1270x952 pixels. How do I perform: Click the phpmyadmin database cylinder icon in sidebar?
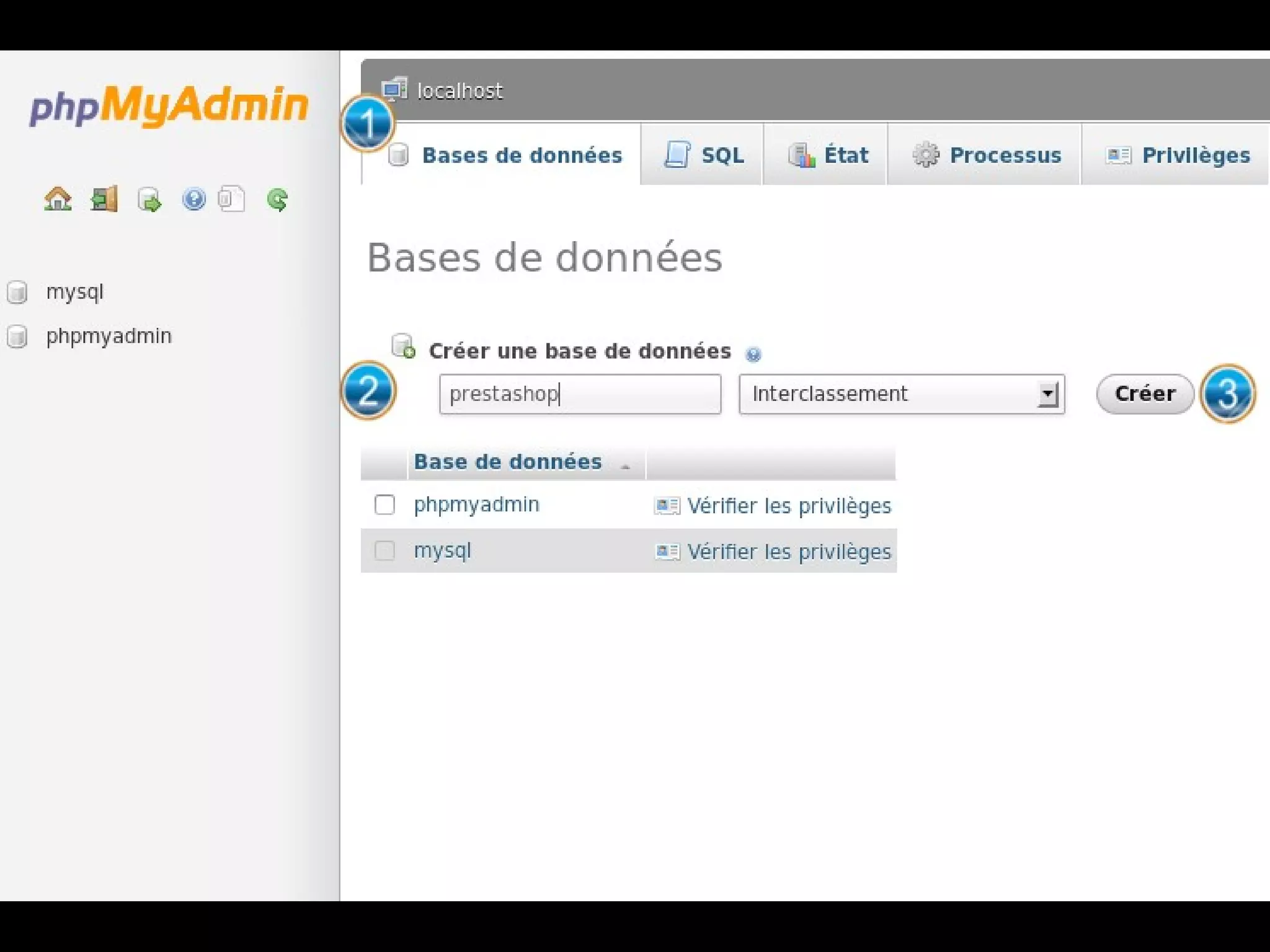coord(17,337)
